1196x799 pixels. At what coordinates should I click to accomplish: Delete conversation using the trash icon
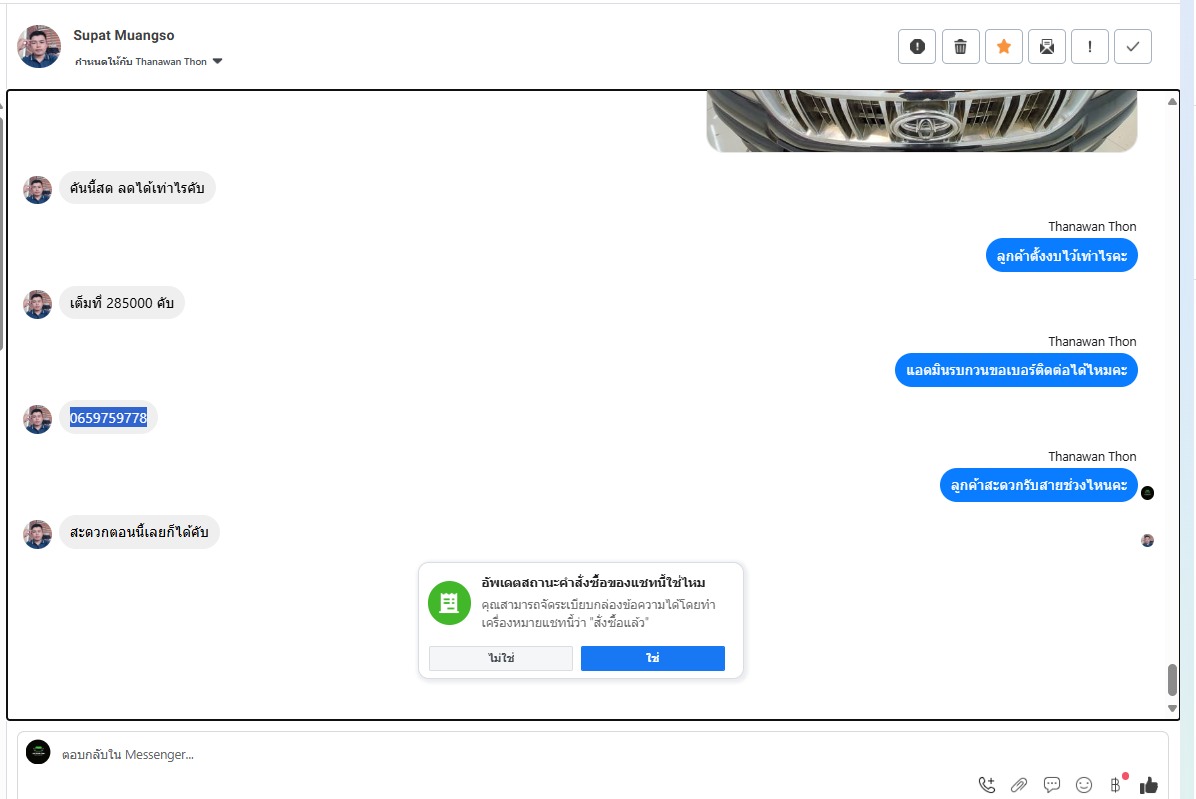point(960,47)
